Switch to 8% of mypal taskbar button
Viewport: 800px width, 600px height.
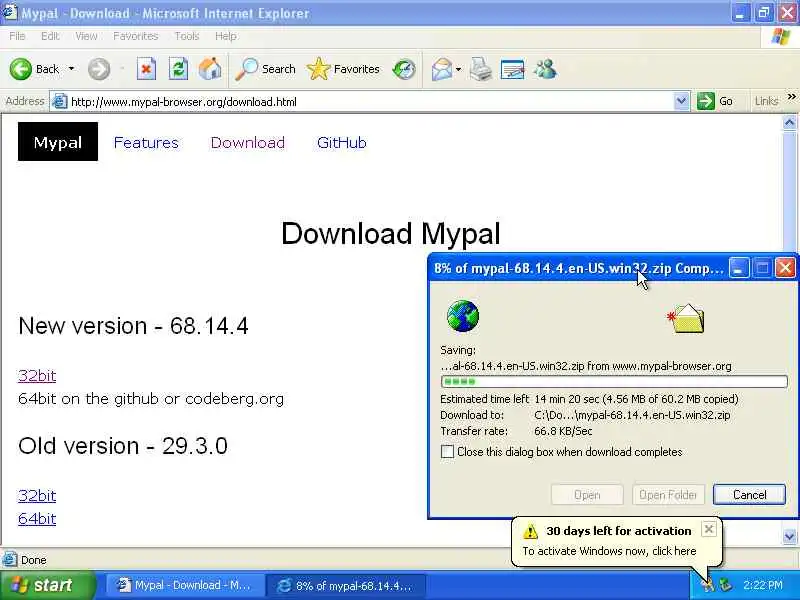pos(346,585)
